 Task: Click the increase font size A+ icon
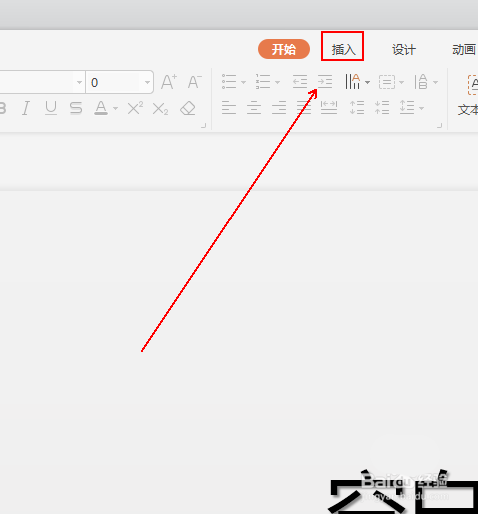(x=169, y=82)
